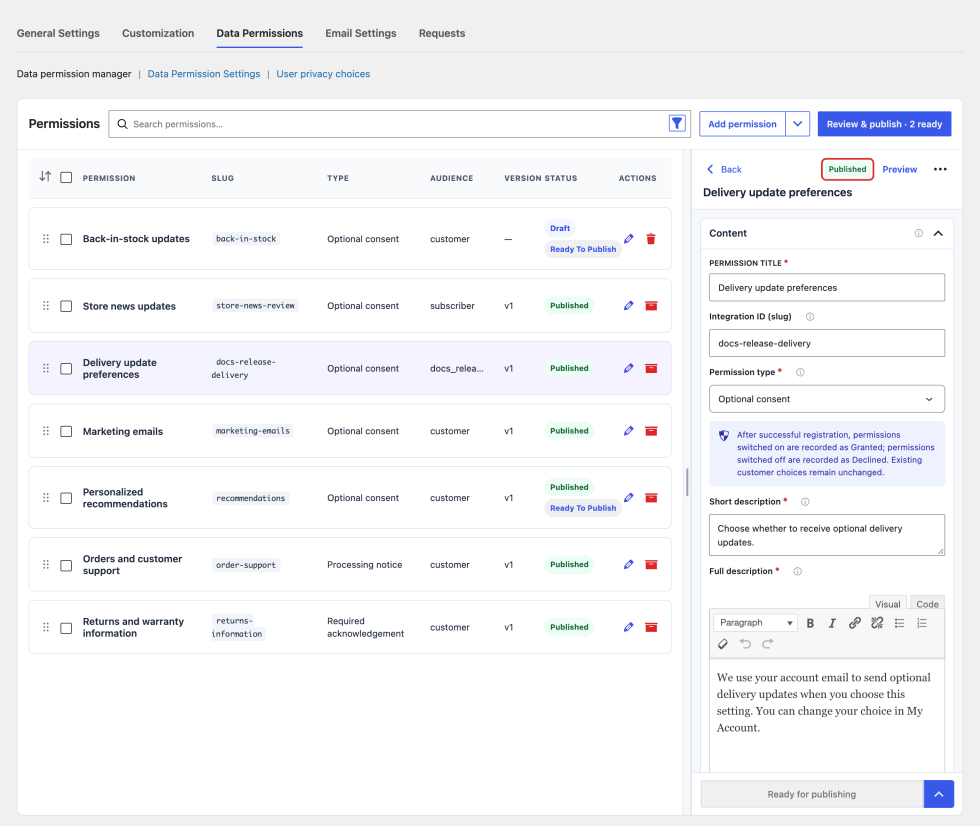This screenshot has height=826, width=980.
Task: Clear formatting with eraser icon
Action: (722, 644)
